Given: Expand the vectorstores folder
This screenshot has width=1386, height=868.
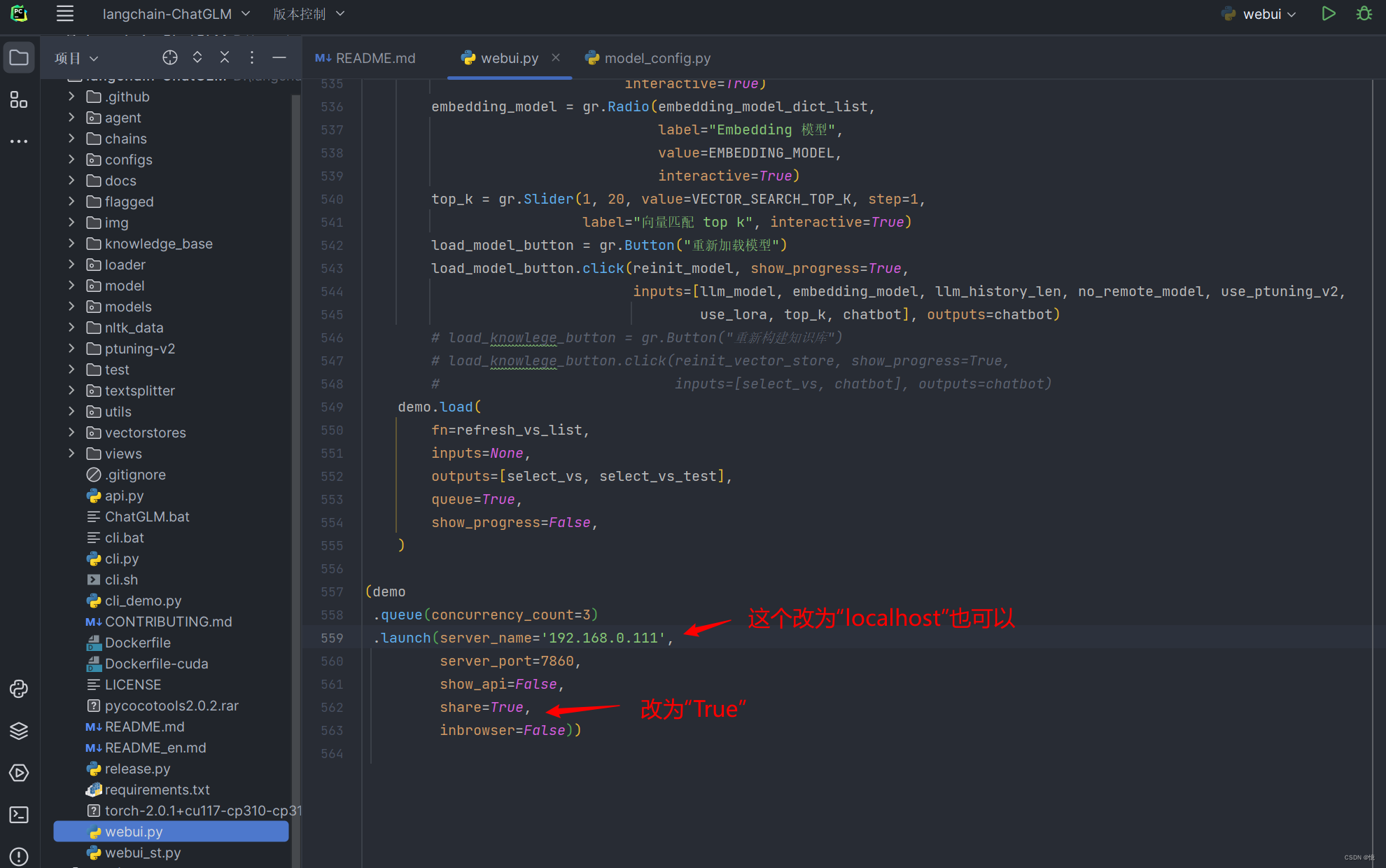Looking at the screenshot, I should tap(71, 433).
